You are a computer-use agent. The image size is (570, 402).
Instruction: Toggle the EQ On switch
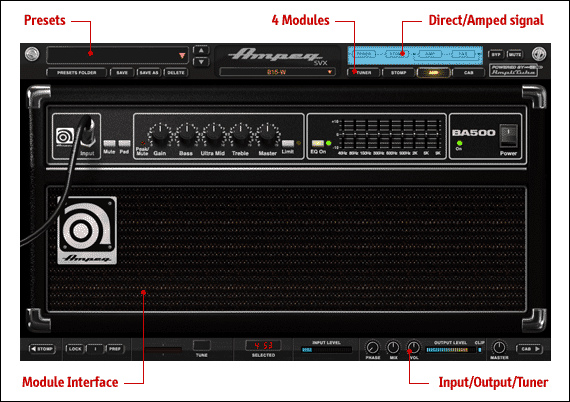click(x=317, y=143)
